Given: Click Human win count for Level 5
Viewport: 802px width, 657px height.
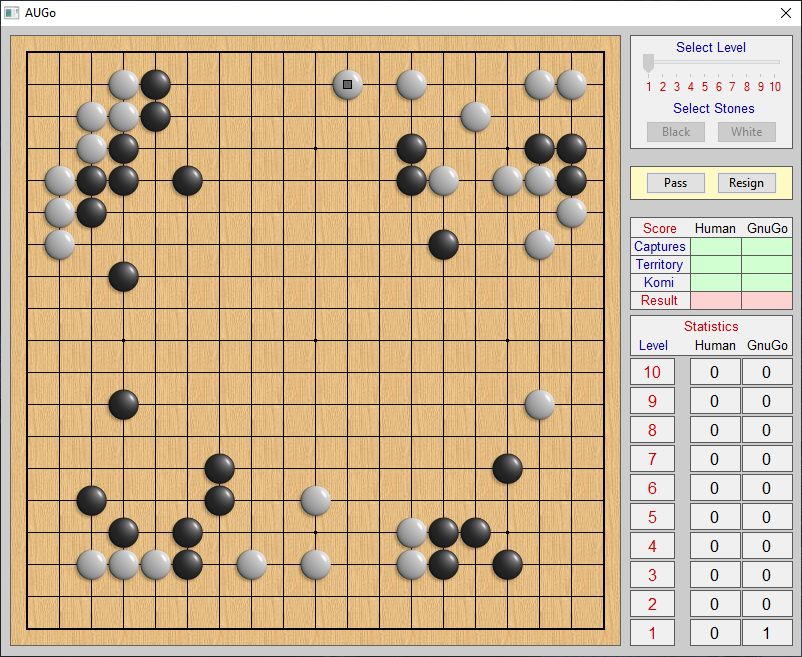Looking at the screenshot, I should click(x=715, y=517).
